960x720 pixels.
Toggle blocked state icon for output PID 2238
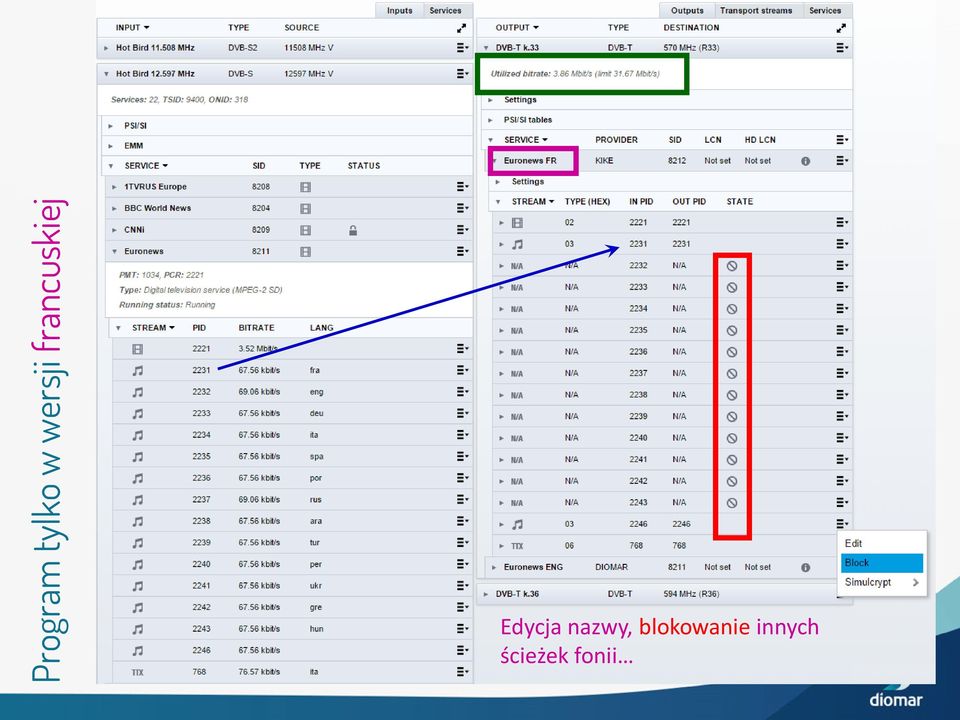pyautogui.click(x=732, y=395)
